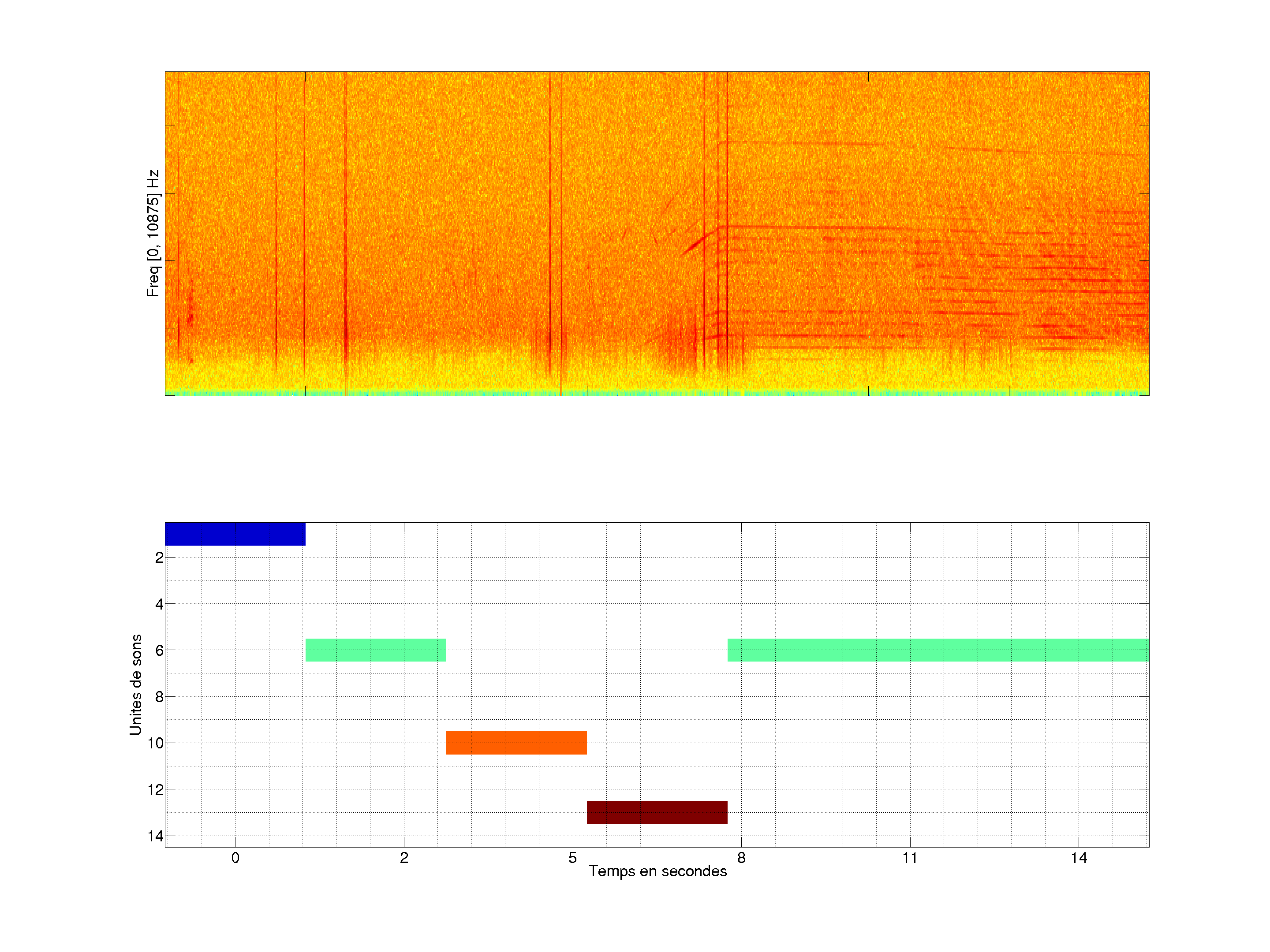Click the 'Unites de sons' axis label
Viewport: 1270px width, 952px height.
pos(135,684)
